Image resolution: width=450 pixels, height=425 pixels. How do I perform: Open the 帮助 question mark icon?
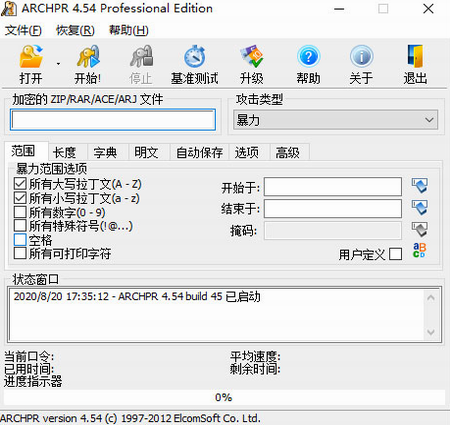click(308, 57)
